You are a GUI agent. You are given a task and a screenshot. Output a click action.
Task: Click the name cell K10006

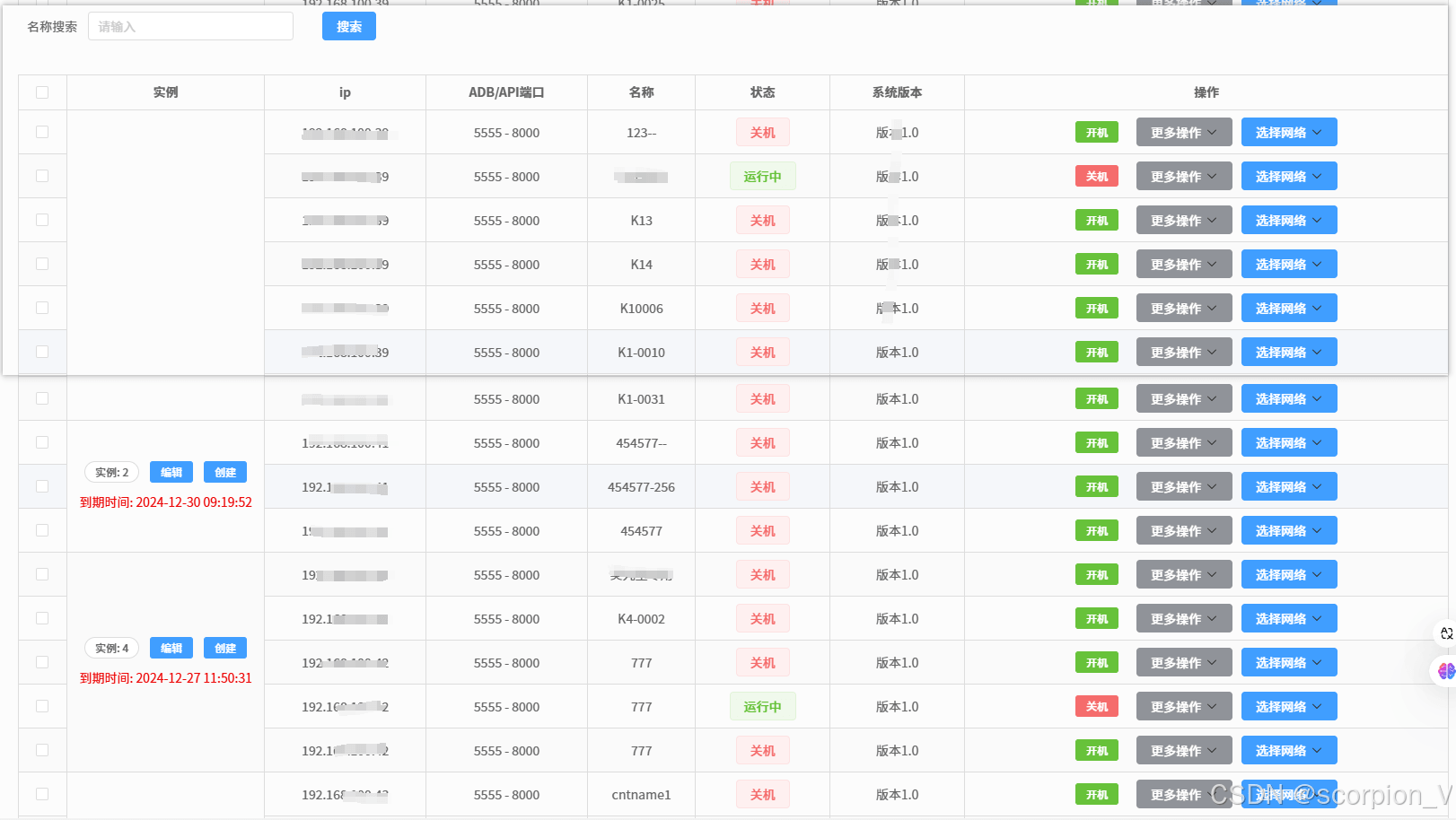pyautogui.click(x=641, y=309)
